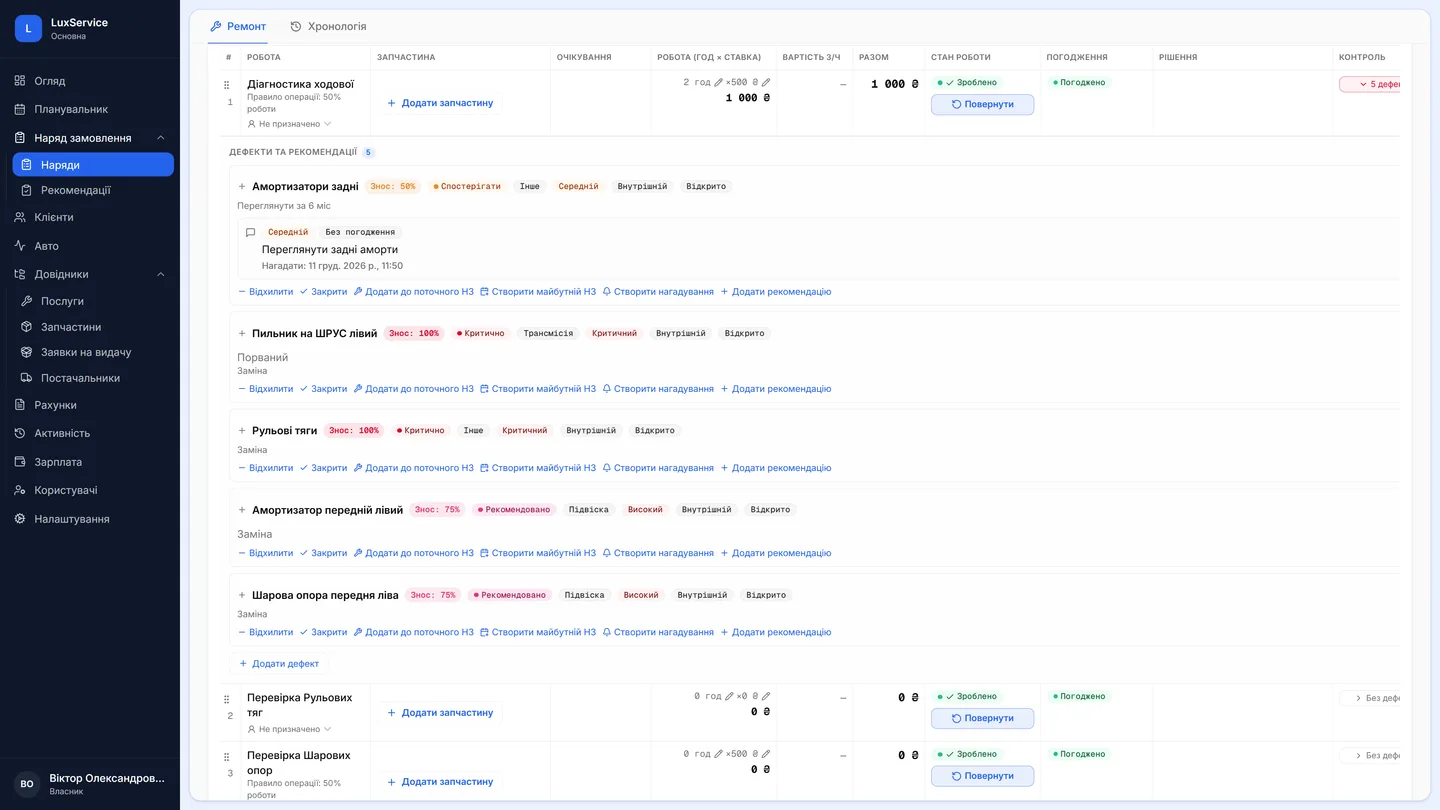Viewport: 1440px width, 810px height.
Task: Edit rate pencil in Діагностика ходової row
Action: pyautogui.click(x=766, y=83)
